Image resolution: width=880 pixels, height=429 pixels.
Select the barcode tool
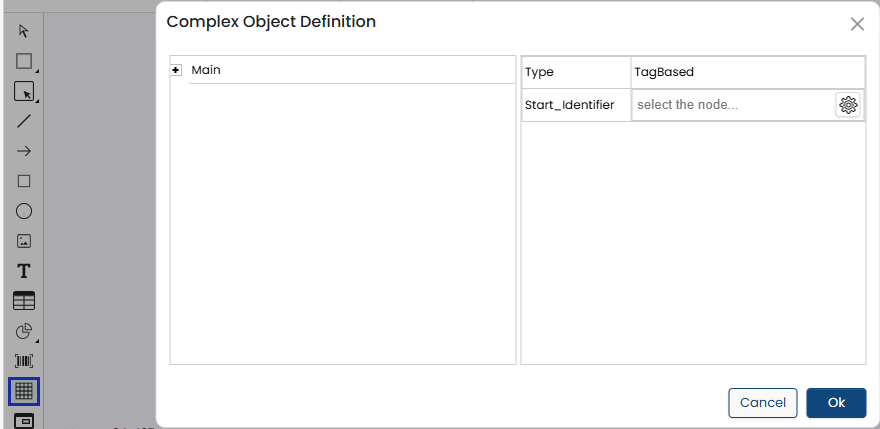click(x=24, y=361)
